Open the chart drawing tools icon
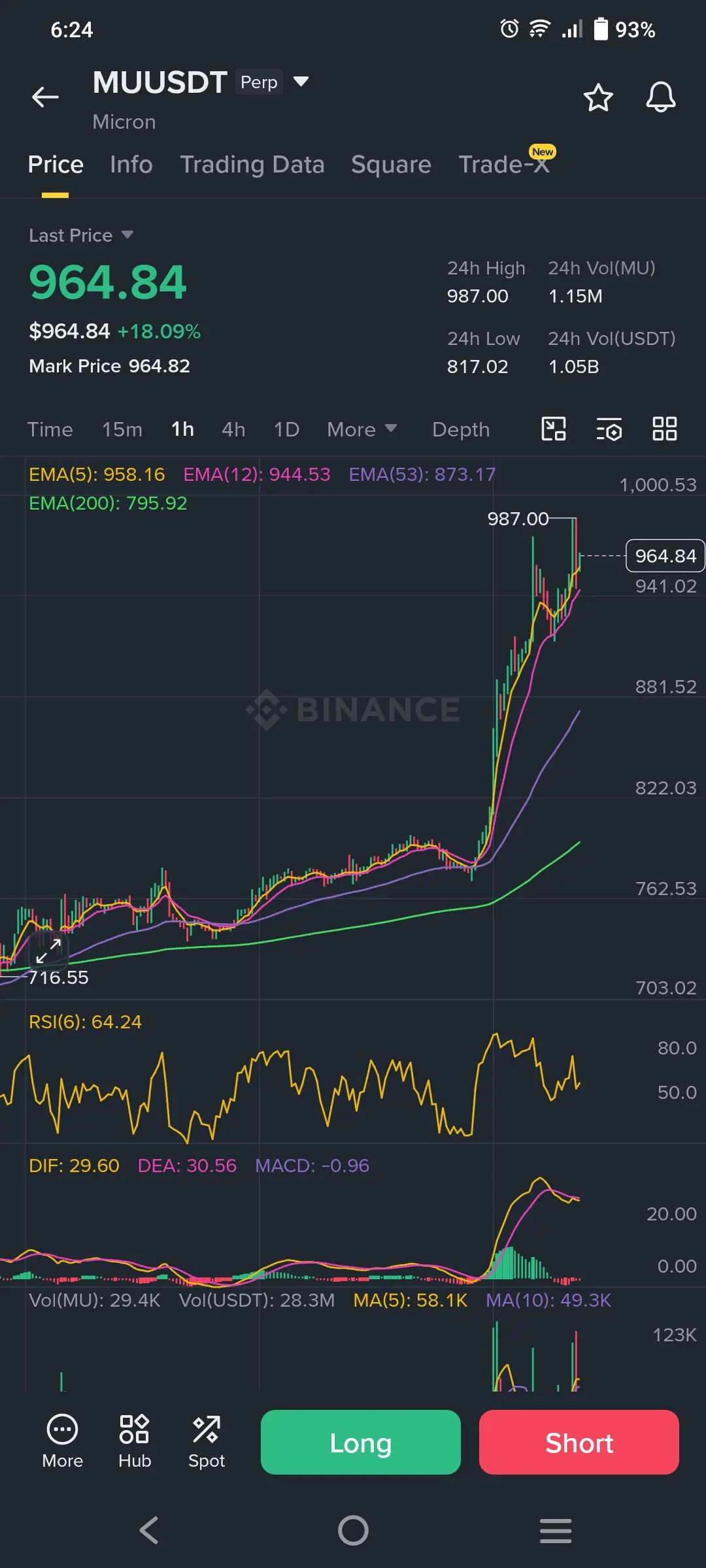The image size is (706, 1568). [x=554, y=429]
